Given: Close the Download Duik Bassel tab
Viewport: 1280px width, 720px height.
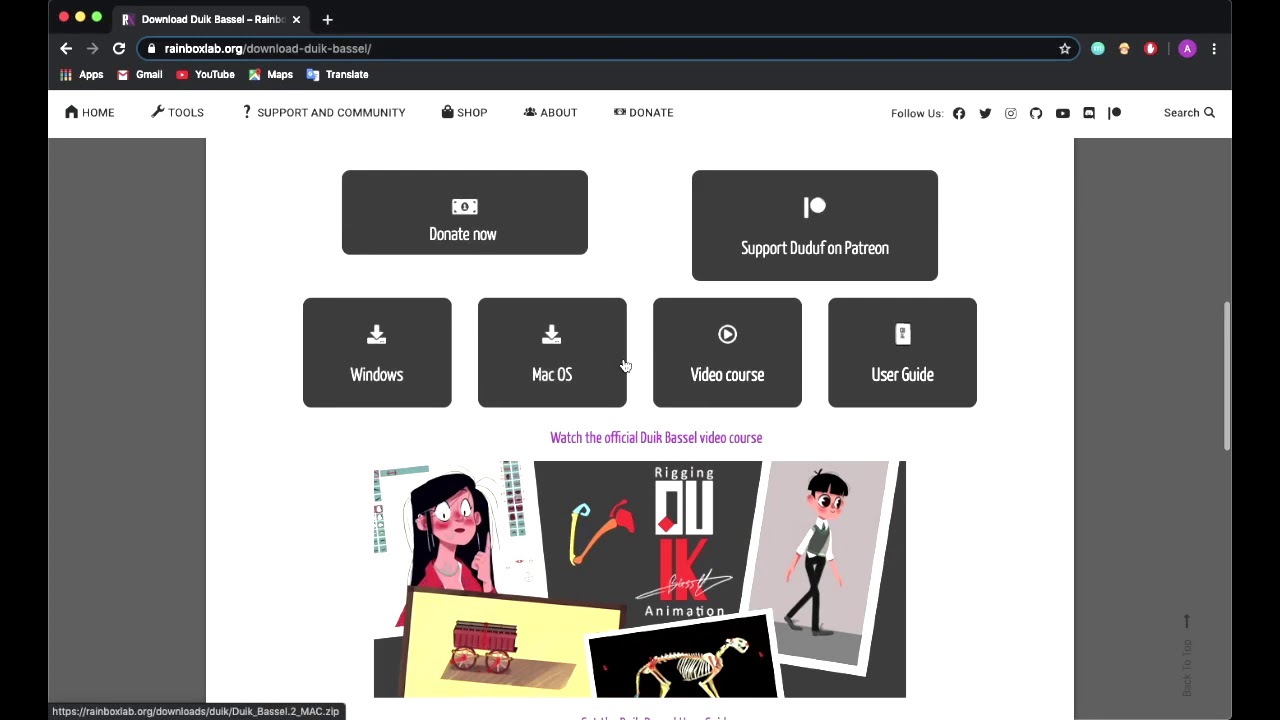Looking at the screenshot, I should [x=296, y=19].
